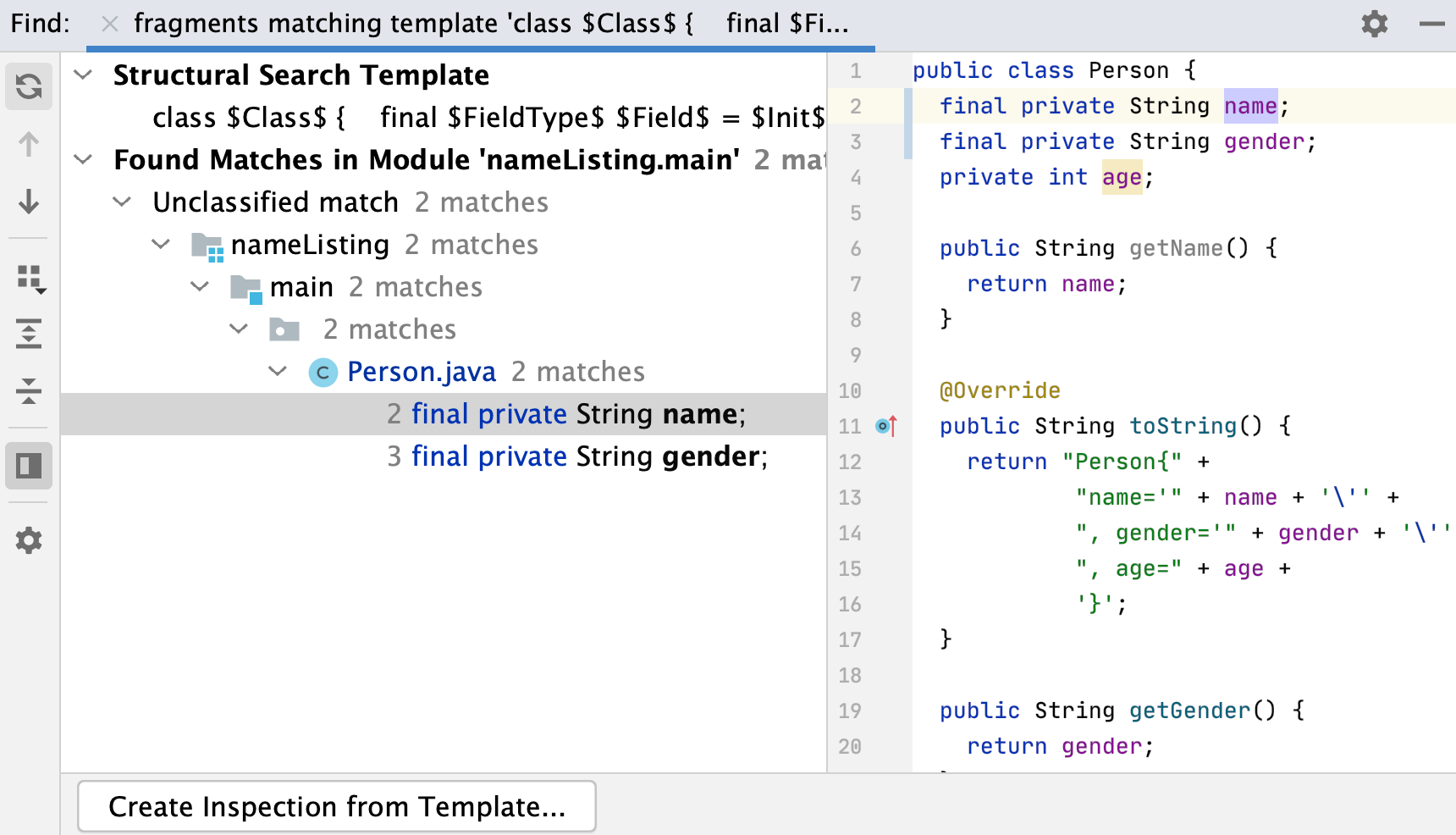Collapse the Structural Search Template section

[82, 75]
